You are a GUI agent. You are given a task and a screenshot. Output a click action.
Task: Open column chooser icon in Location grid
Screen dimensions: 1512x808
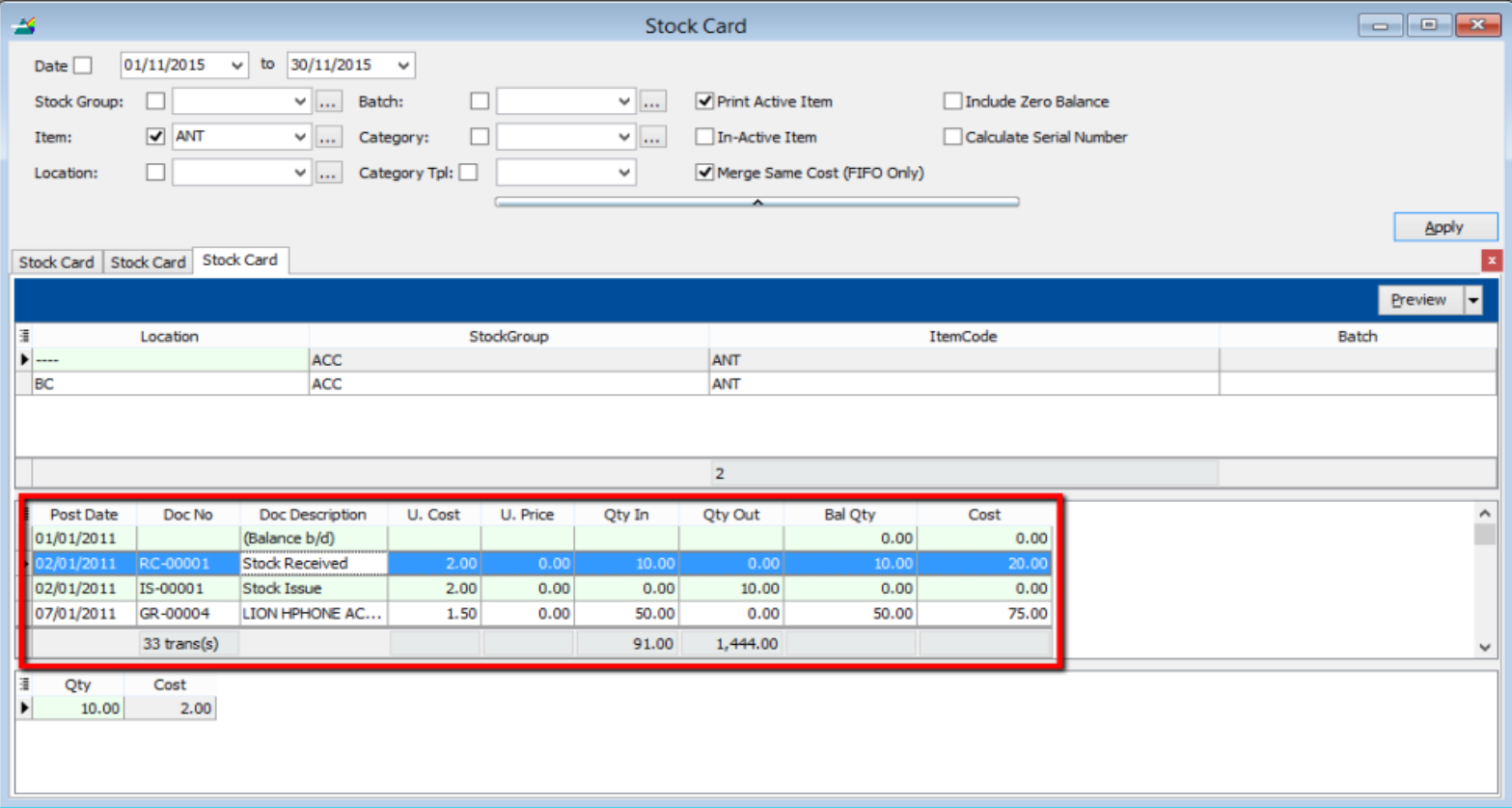24,336
